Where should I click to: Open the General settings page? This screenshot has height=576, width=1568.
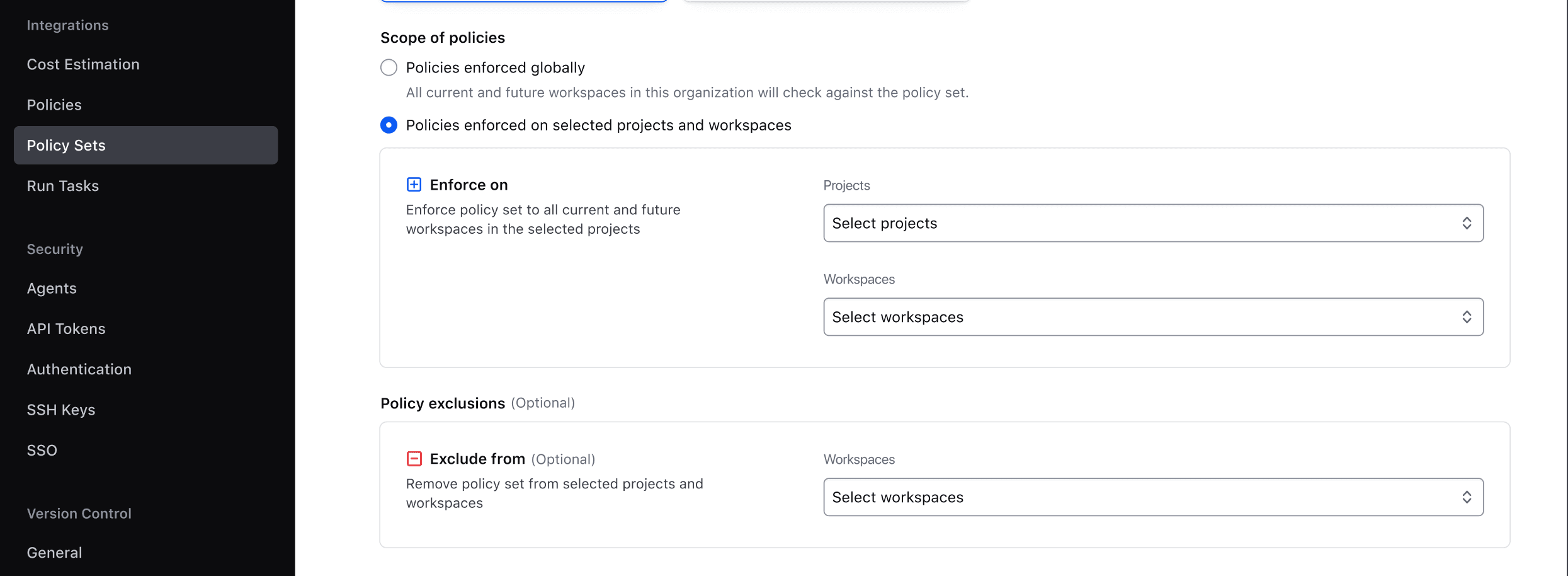pyautogui.click(x=54, y=552)
